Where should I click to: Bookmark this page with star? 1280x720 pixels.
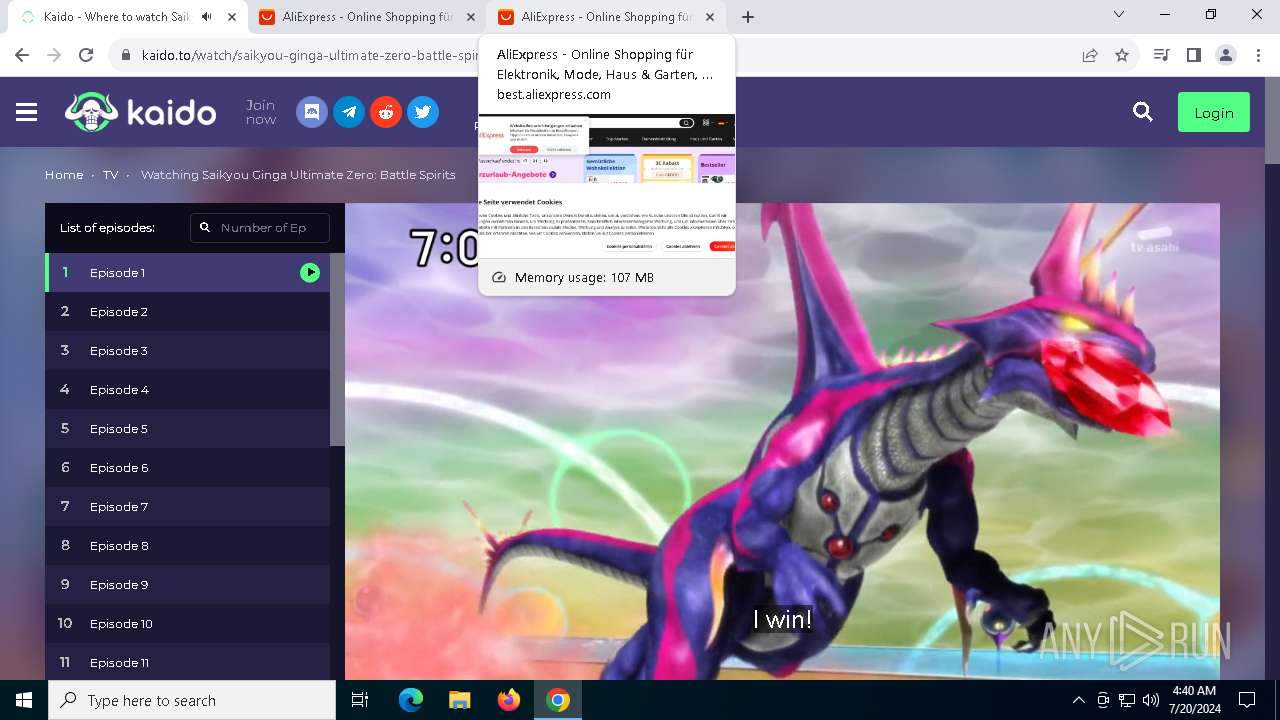pyautogui.click(x=1122, y=55)
